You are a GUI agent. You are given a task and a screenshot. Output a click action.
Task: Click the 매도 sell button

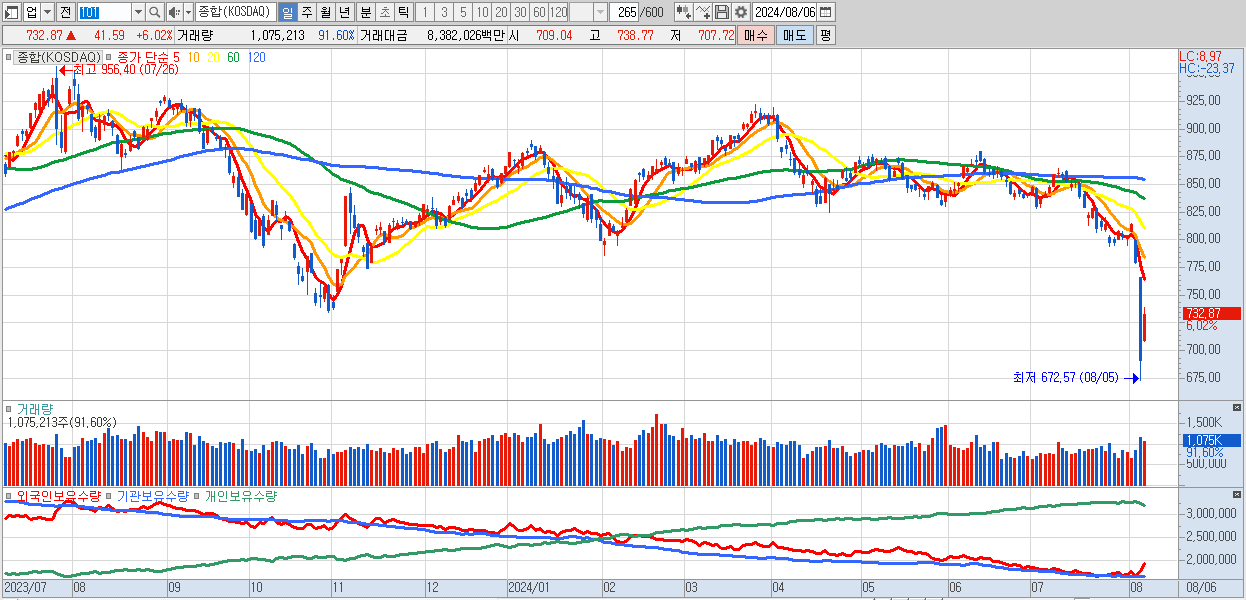tap(794, 35)
